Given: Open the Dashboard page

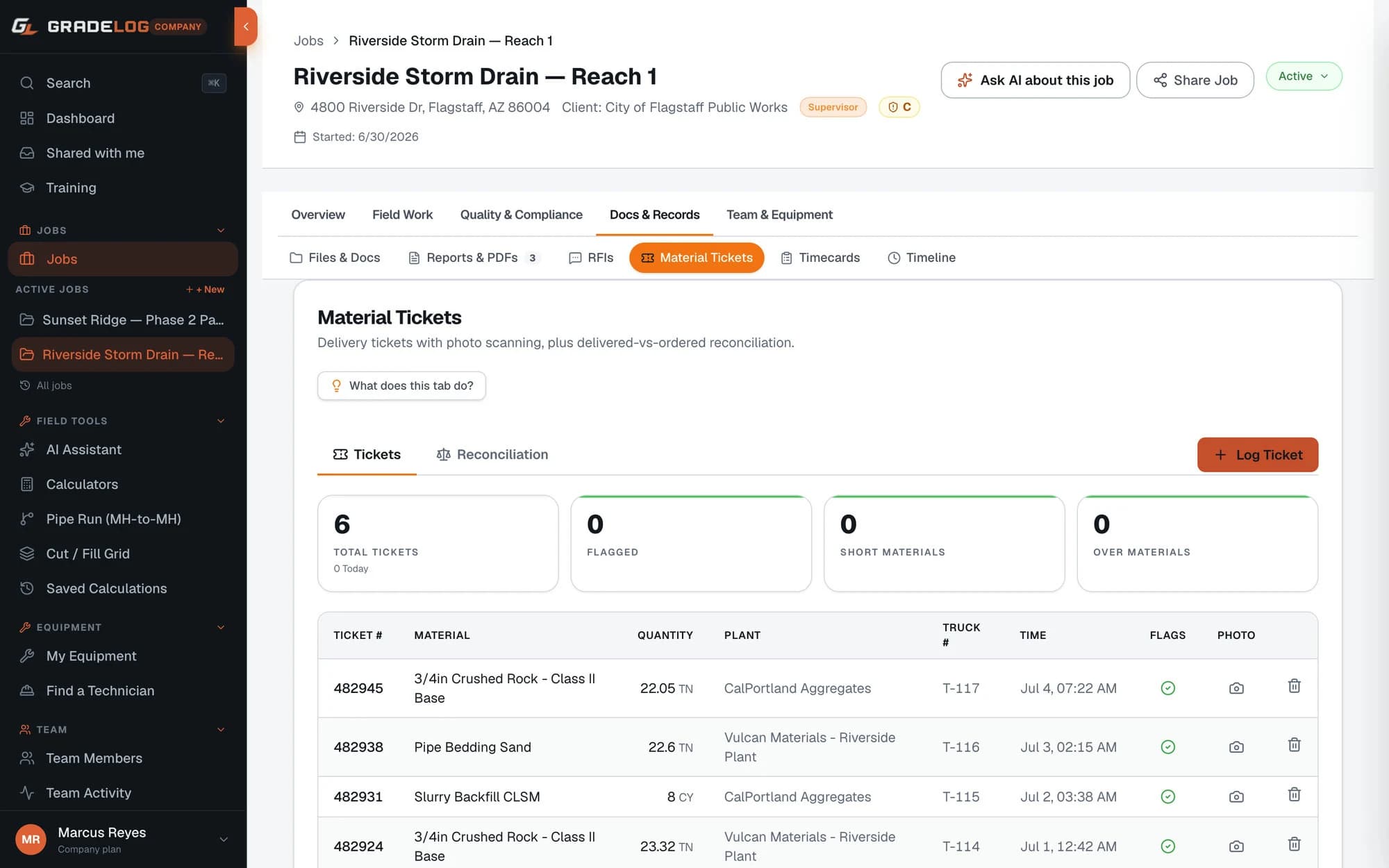Looking at the screenshot, I should [123, 118].
